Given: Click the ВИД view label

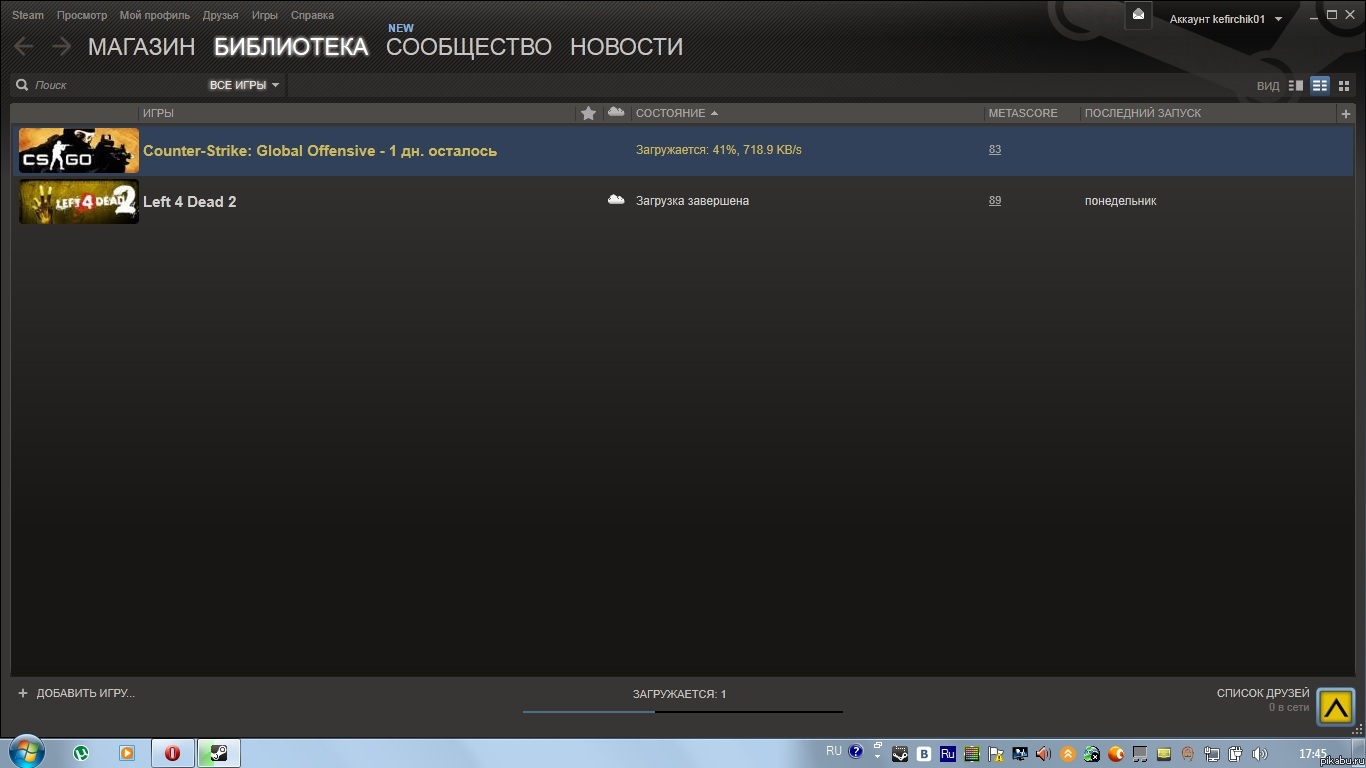Looking at the screenshot, I should (1268, 86).
